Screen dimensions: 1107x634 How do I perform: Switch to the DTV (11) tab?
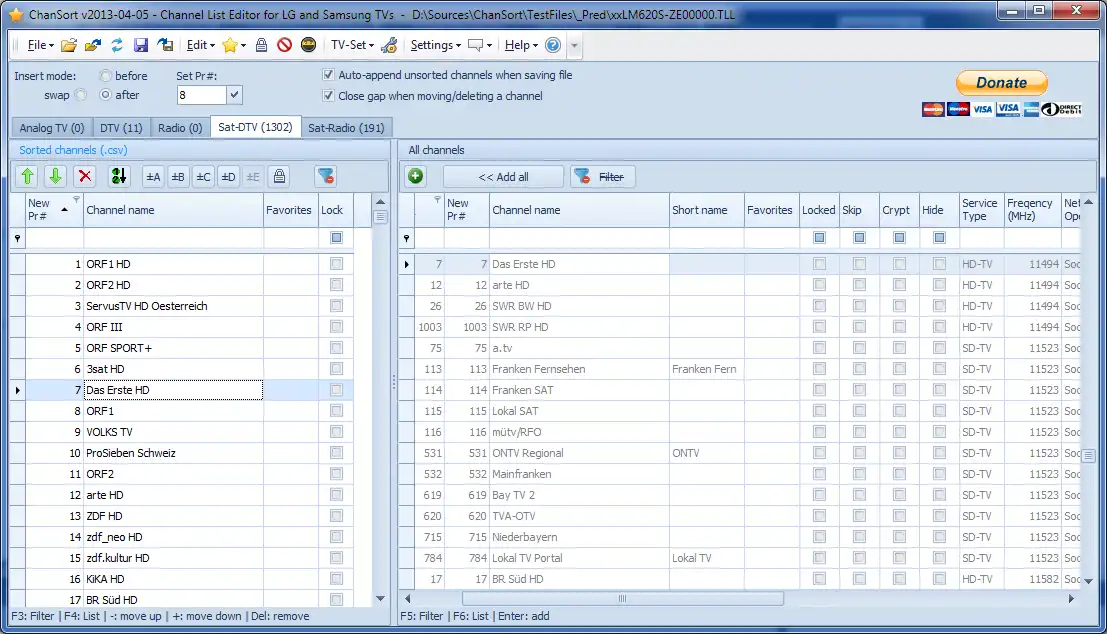[x=121, y=128]
